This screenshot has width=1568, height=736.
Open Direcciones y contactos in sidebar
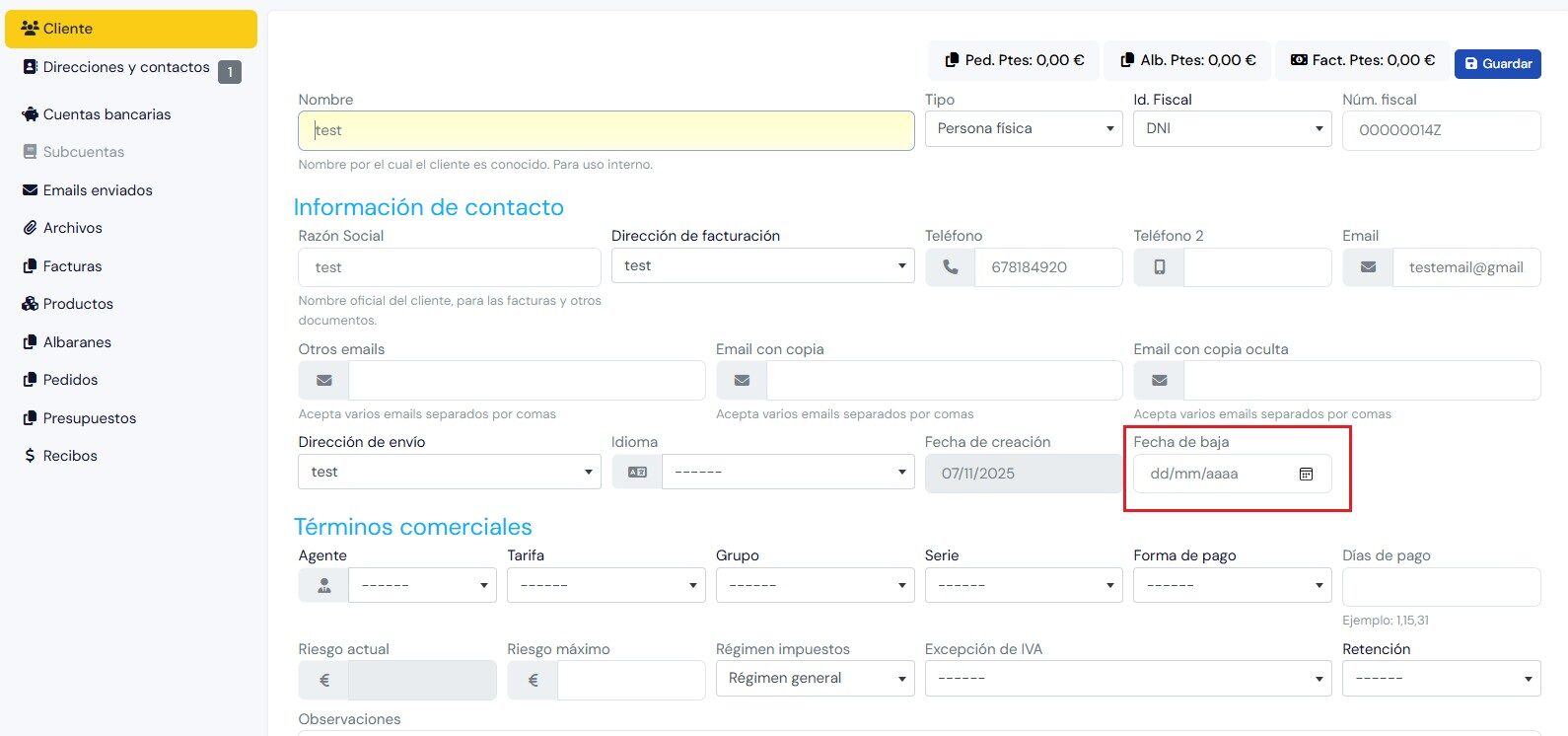point(125,68)
